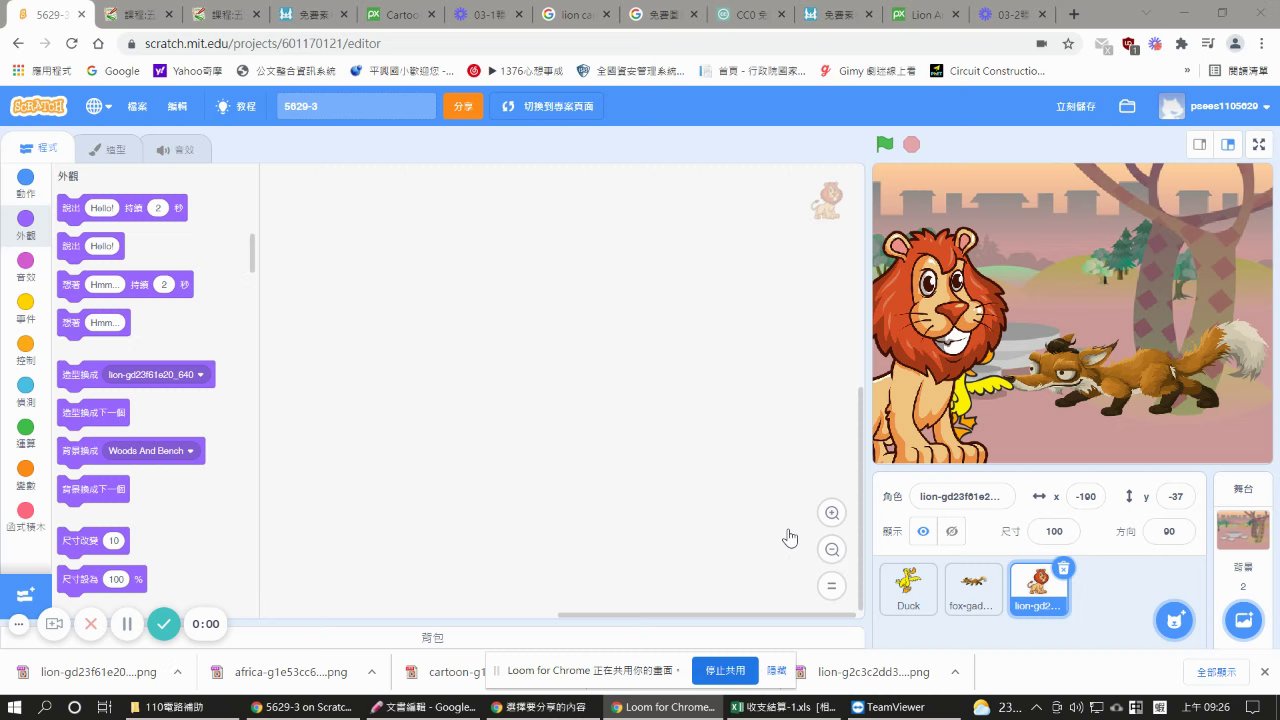Select the 音效 sound category
The height and width of the screenshot is (720, 1280).
tap(26, 267)
